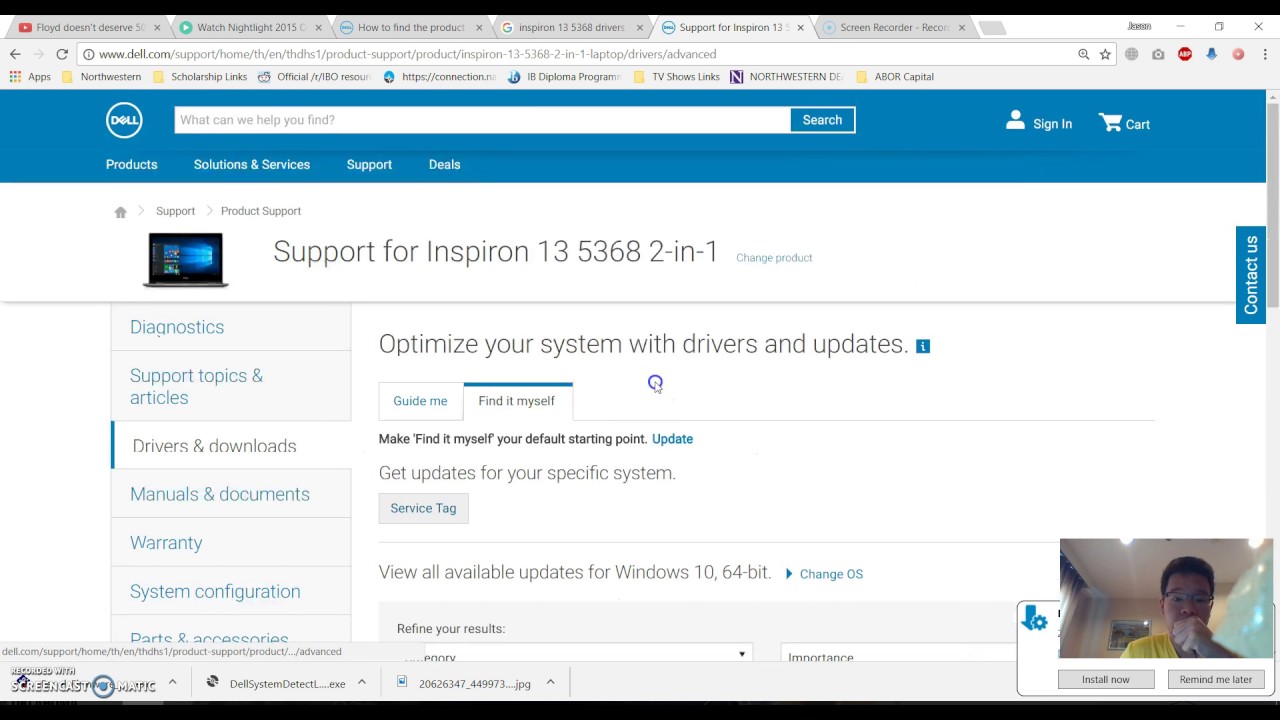The width and height of the screenshot is (1280, 720).
Task: Open DellSystemDetect exe download item
Action: (x=276, y=683)
